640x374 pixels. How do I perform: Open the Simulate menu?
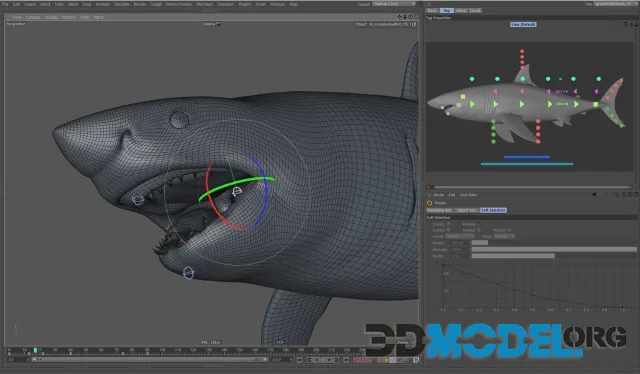122,4
